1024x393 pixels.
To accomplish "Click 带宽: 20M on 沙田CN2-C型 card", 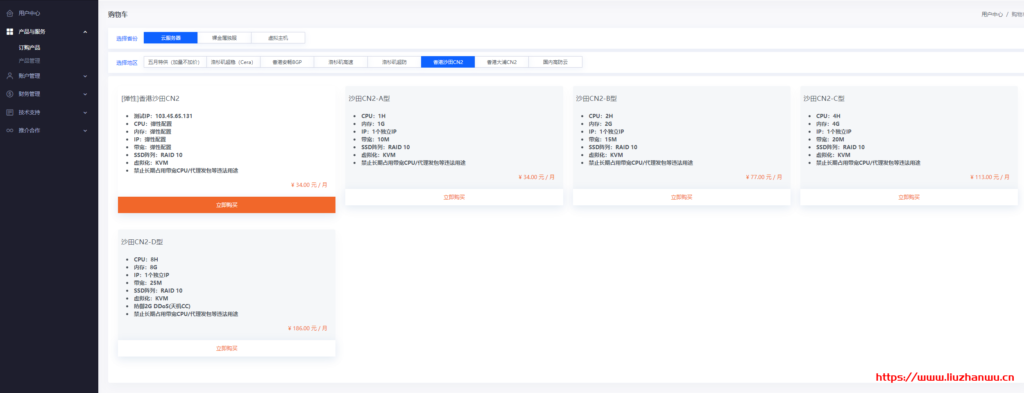I will (x=830, y=139).
